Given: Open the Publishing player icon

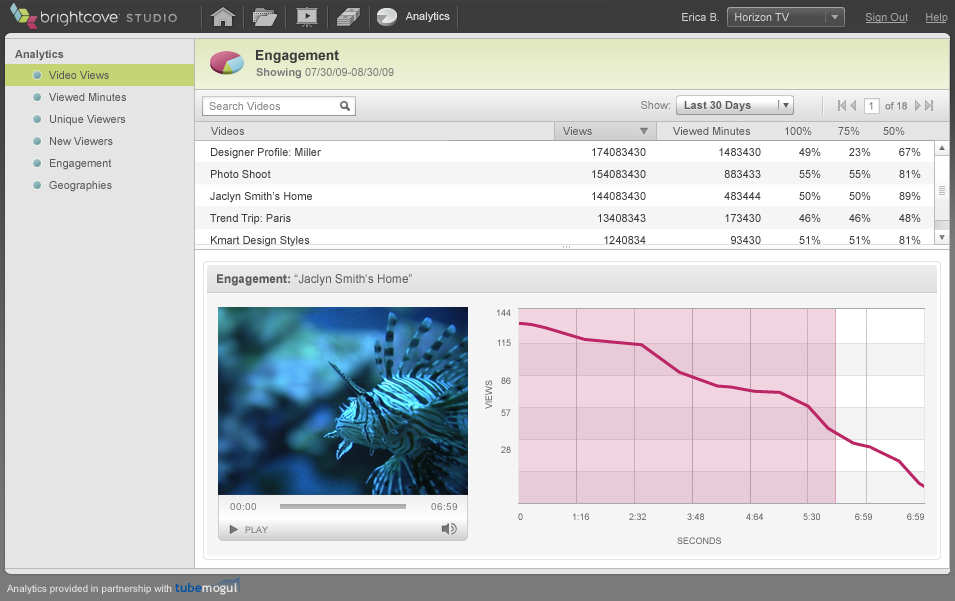Looking at the screenshot, I should (306, 17).
